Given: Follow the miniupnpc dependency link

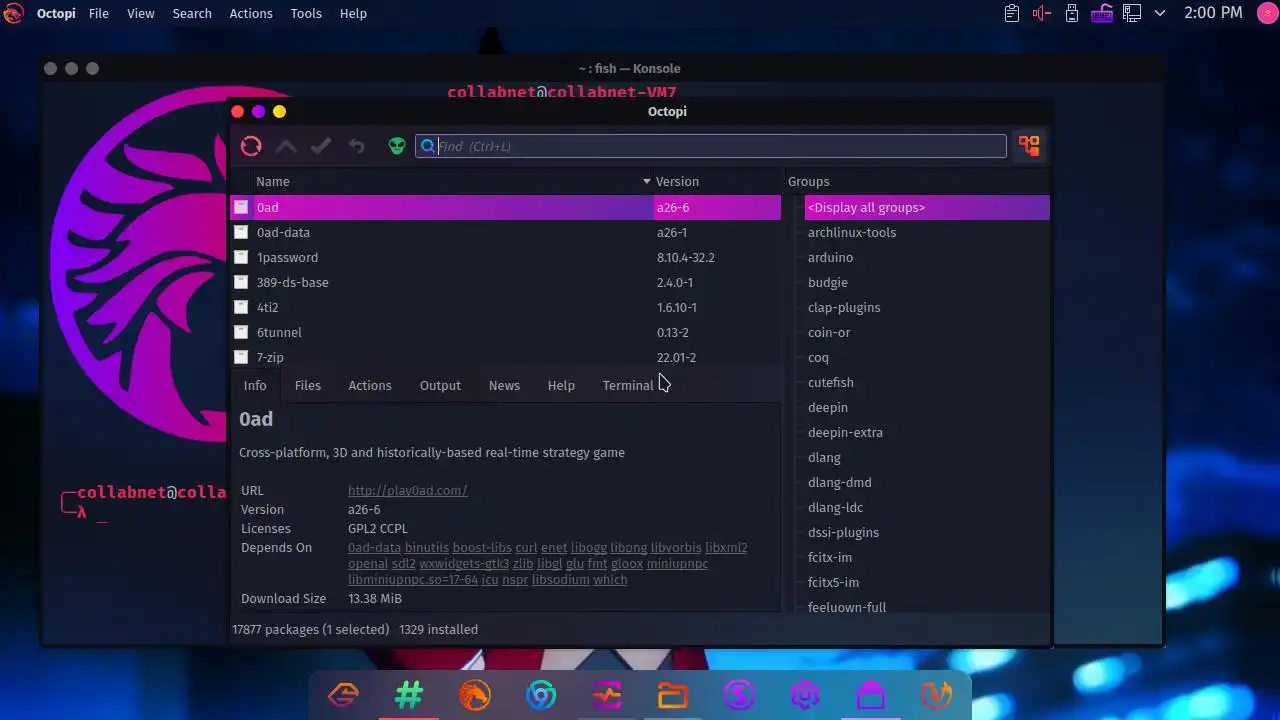Looking at the screenshot, I should click(677, 563).
